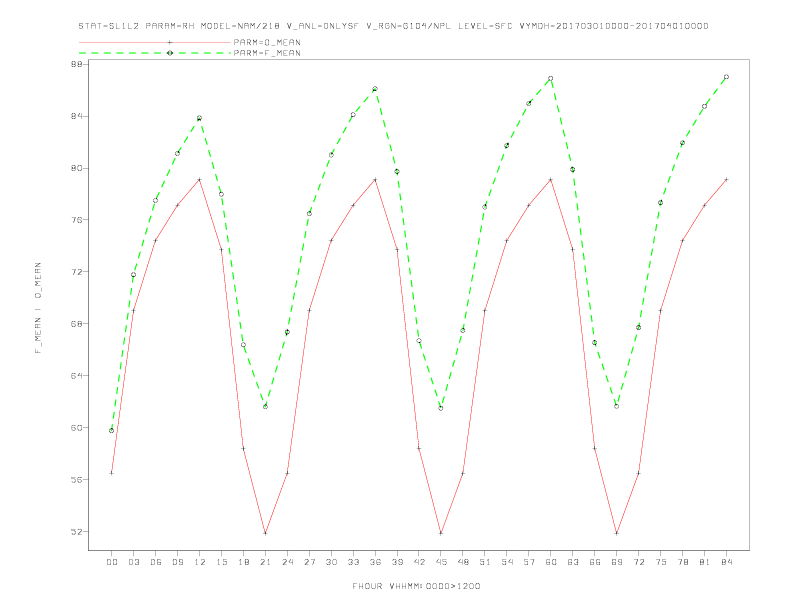Viewport: 792px width, 612px height.
Task: Click the x-axis tick label 33
Action: coord(353,562)
